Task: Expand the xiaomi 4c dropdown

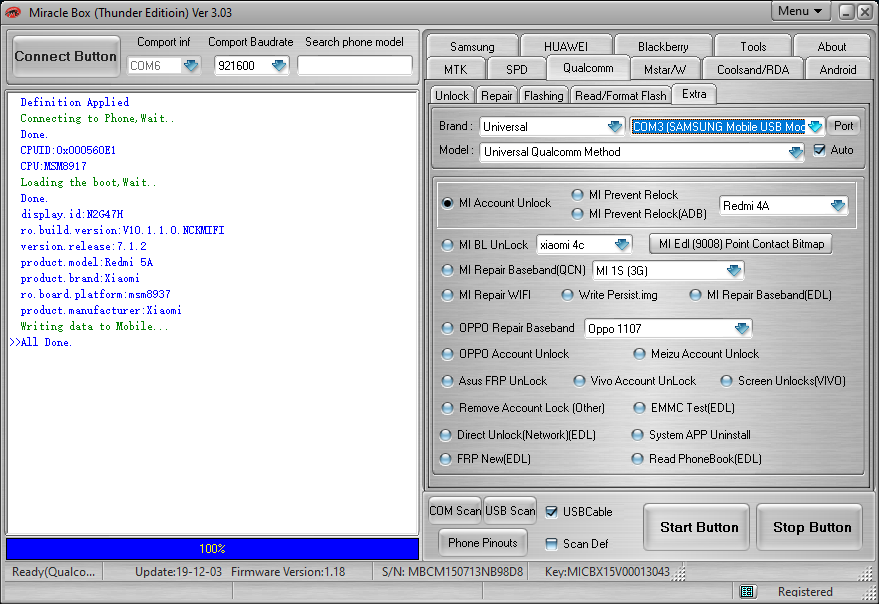Action: [622, 245]
